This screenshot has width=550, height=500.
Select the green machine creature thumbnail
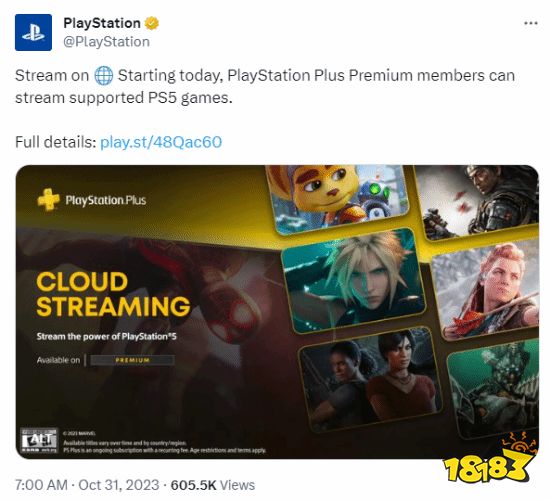point(494,388)
